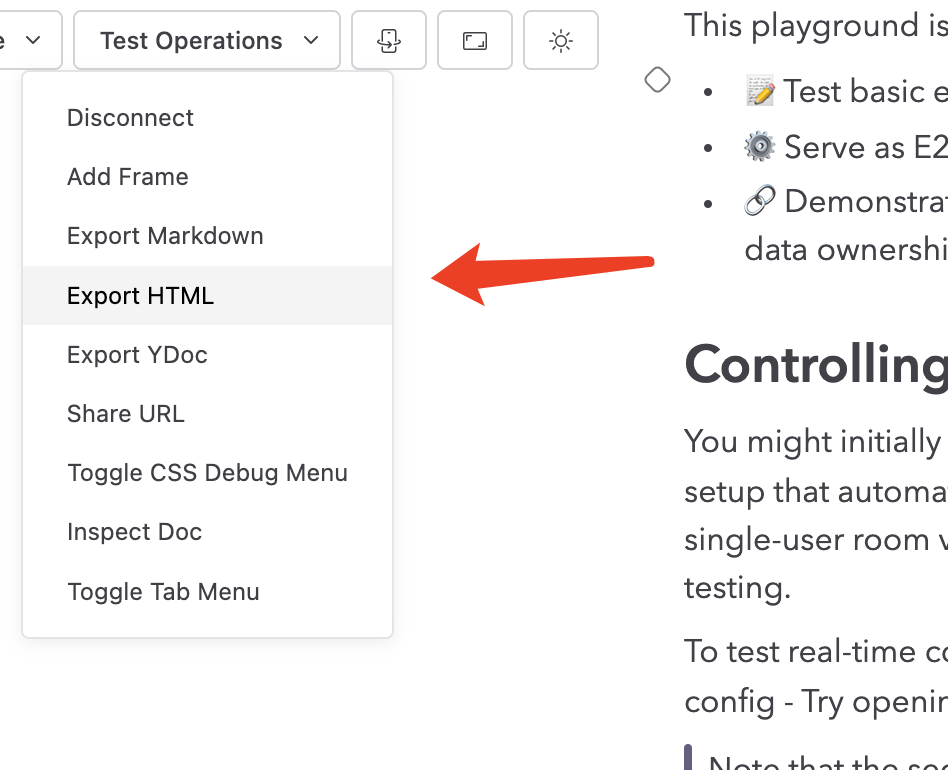The width and height of the screenshot is (948, 770).
Task: Open Inspect Doc from the menu
Action: [x=207, y=532]
